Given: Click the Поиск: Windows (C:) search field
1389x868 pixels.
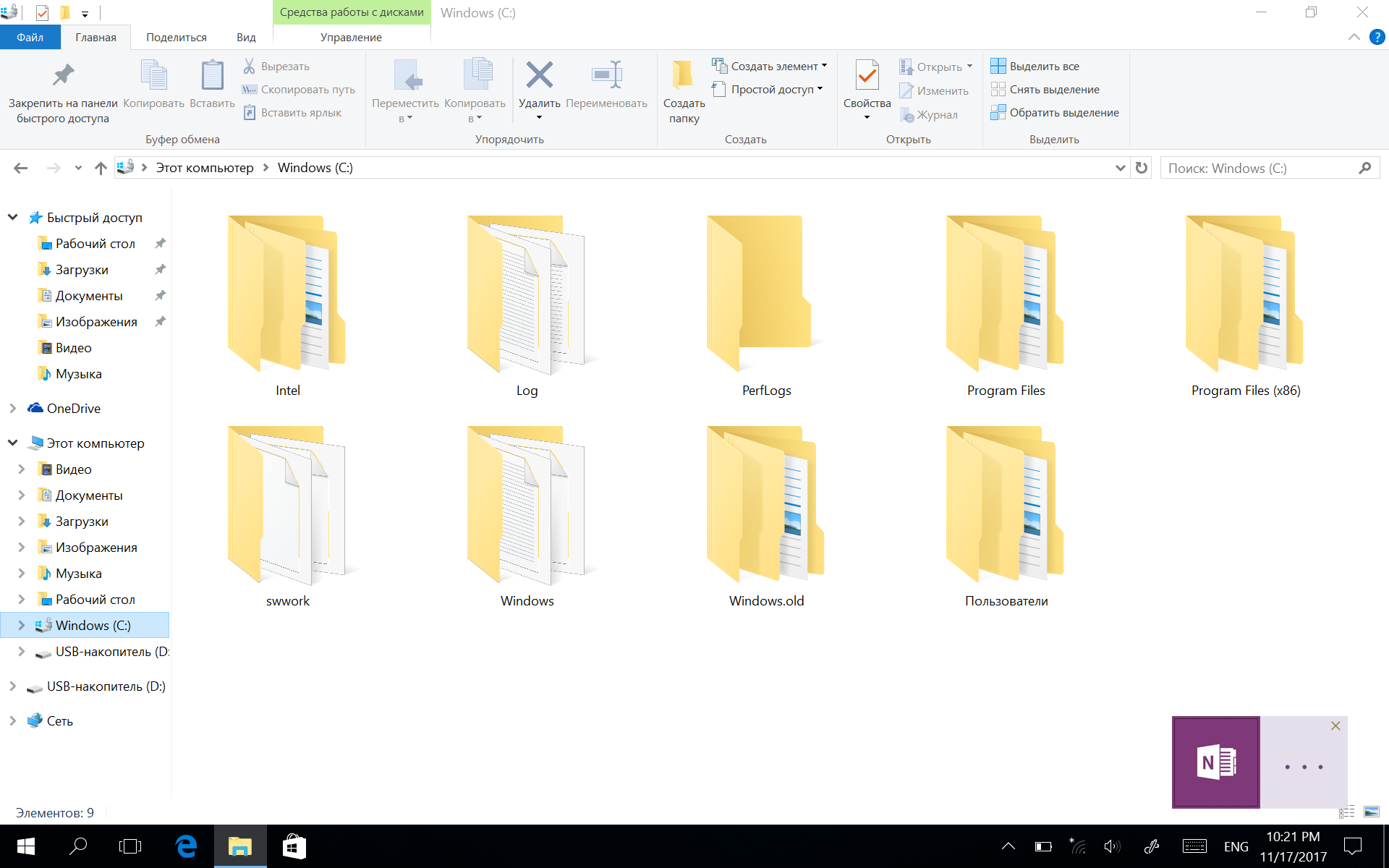Looking at the screenshot, I should click(1270, 168).
